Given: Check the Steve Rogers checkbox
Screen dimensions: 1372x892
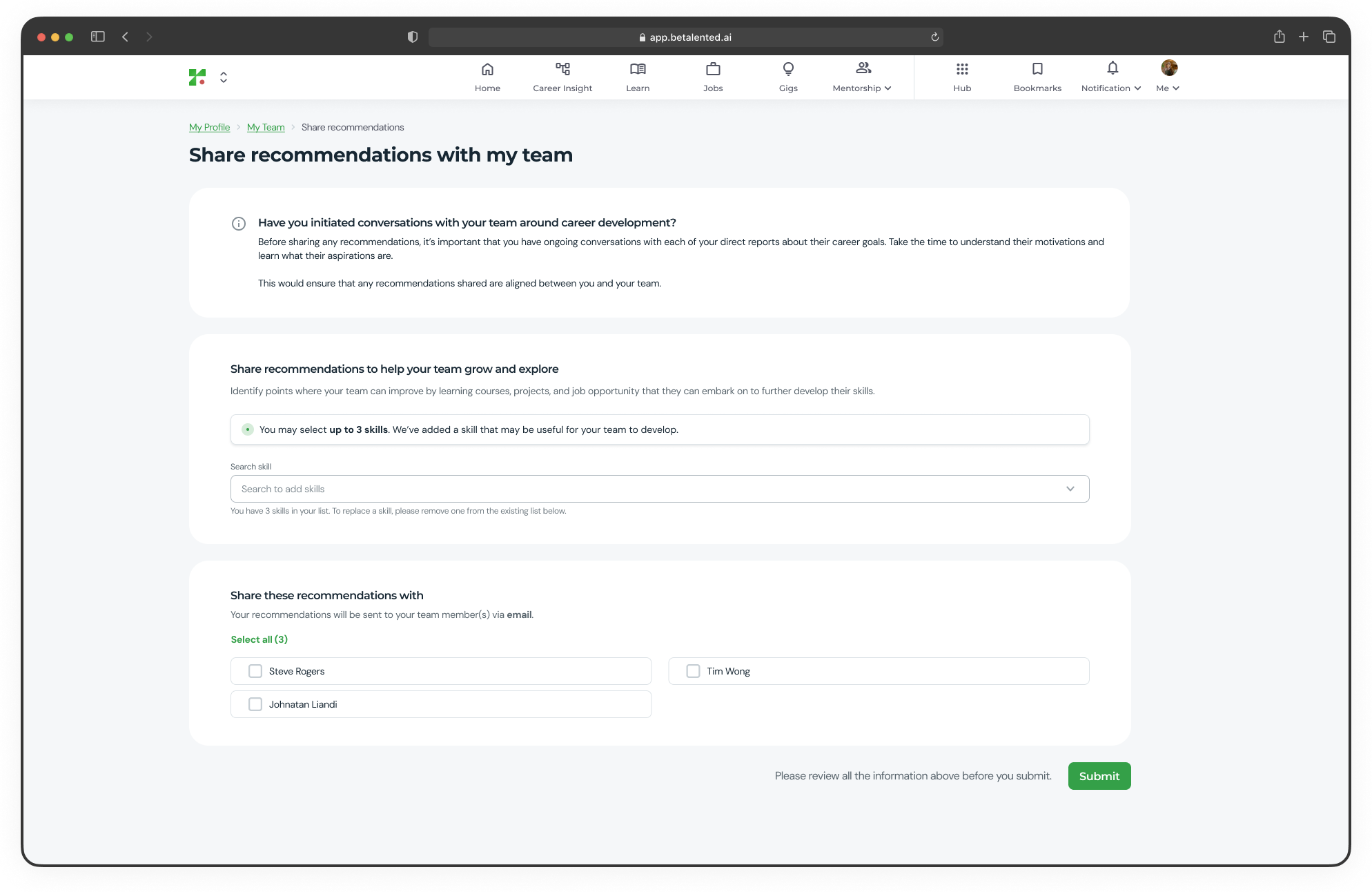Looking at the screenshot, I should (x=255, y=671).
